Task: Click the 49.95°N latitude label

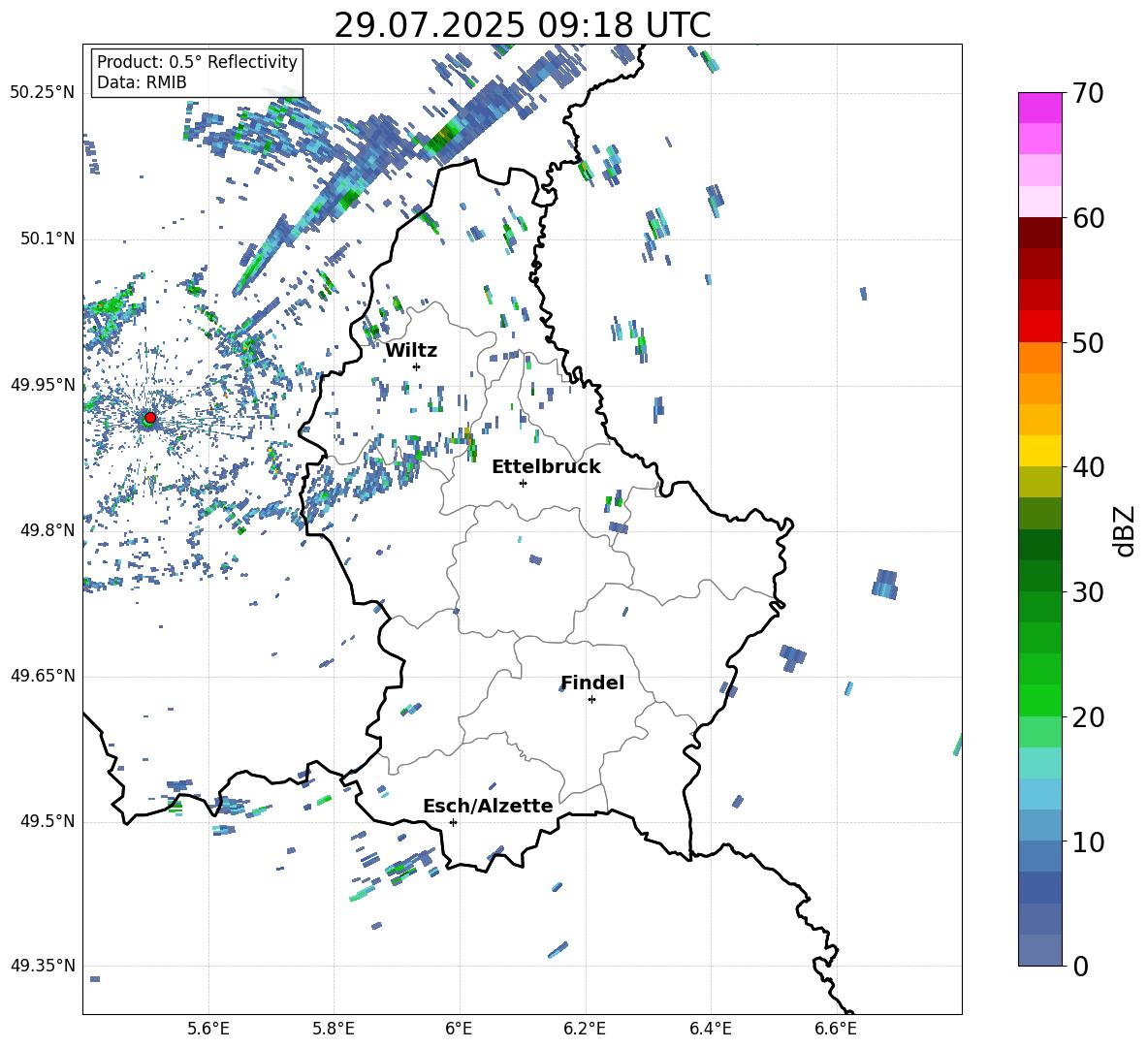Action: click(43, 385)
